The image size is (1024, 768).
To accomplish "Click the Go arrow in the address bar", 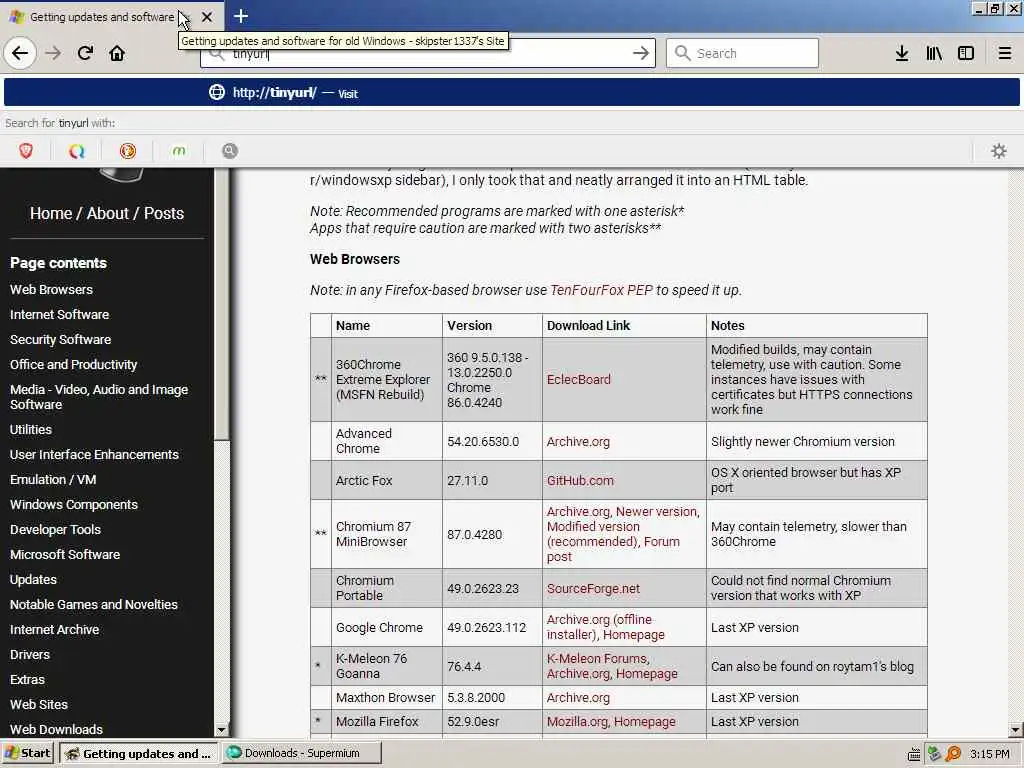I will [641, 53].
